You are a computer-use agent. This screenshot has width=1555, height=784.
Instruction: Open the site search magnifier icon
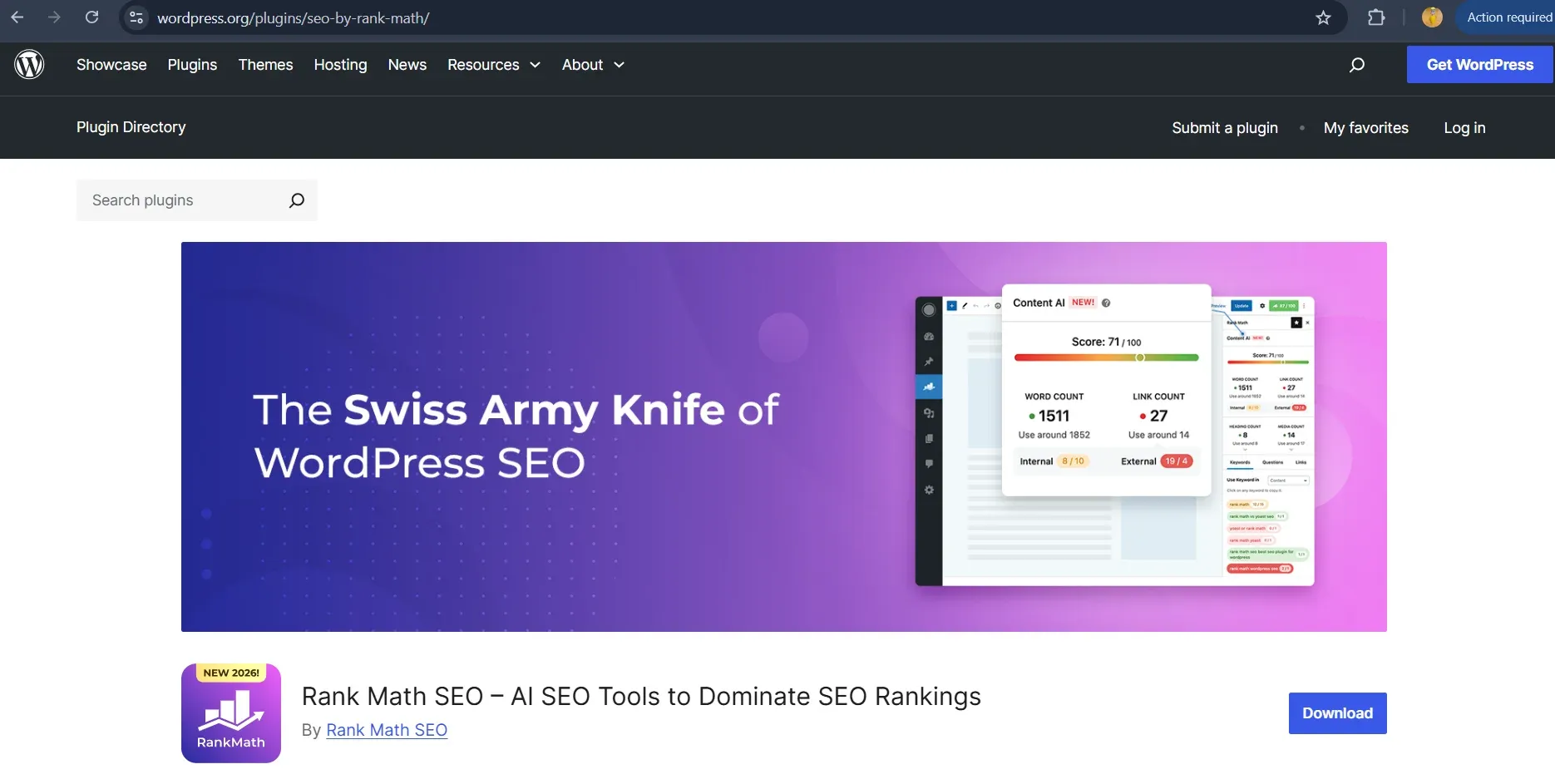pyautogui.click(x=1357, y=65)
